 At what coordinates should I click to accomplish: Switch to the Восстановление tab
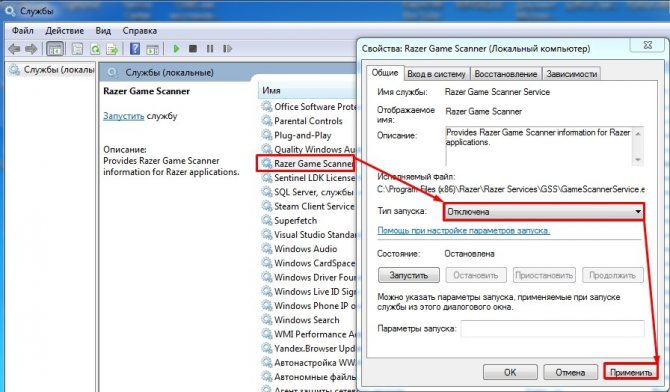click(506, 74)
